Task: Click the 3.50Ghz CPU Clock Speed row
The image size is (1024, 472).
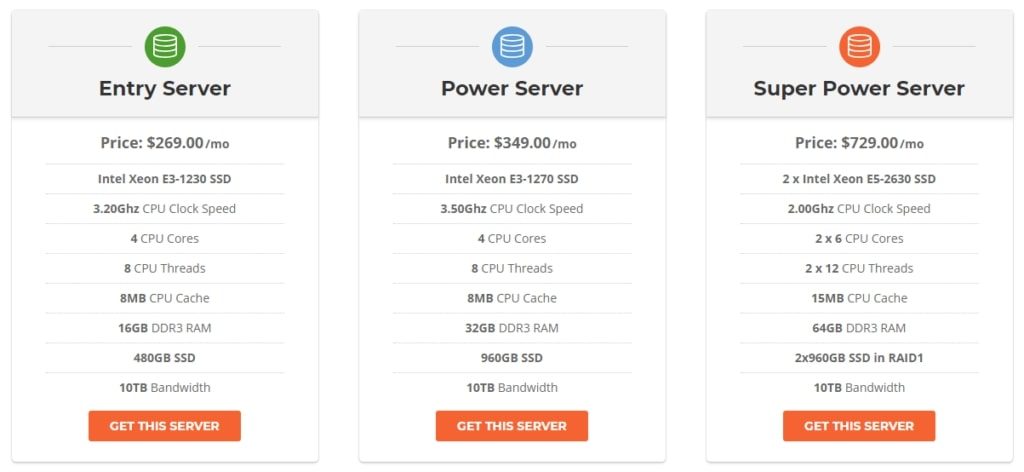Action: coord(512,209)
